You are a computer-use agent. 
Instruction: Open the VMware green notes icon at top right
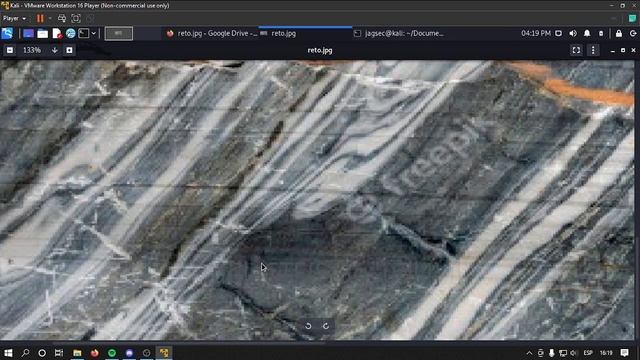[632, 18]
